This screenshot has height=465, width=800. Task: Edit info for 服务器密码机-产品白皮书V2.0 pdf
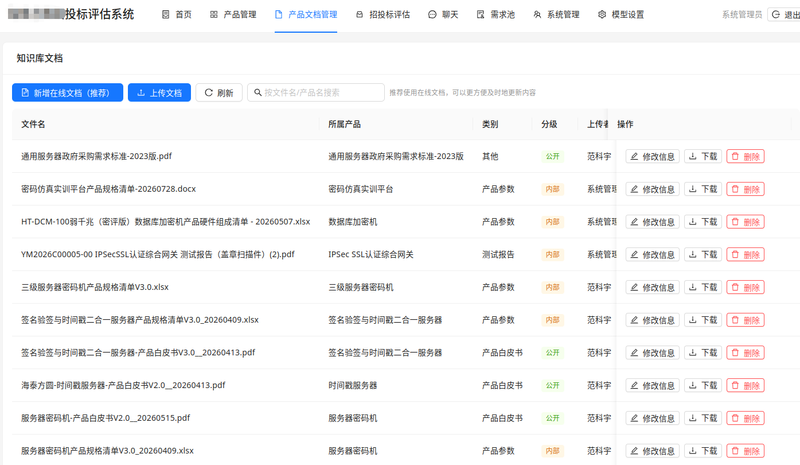[x=653, y=418]
